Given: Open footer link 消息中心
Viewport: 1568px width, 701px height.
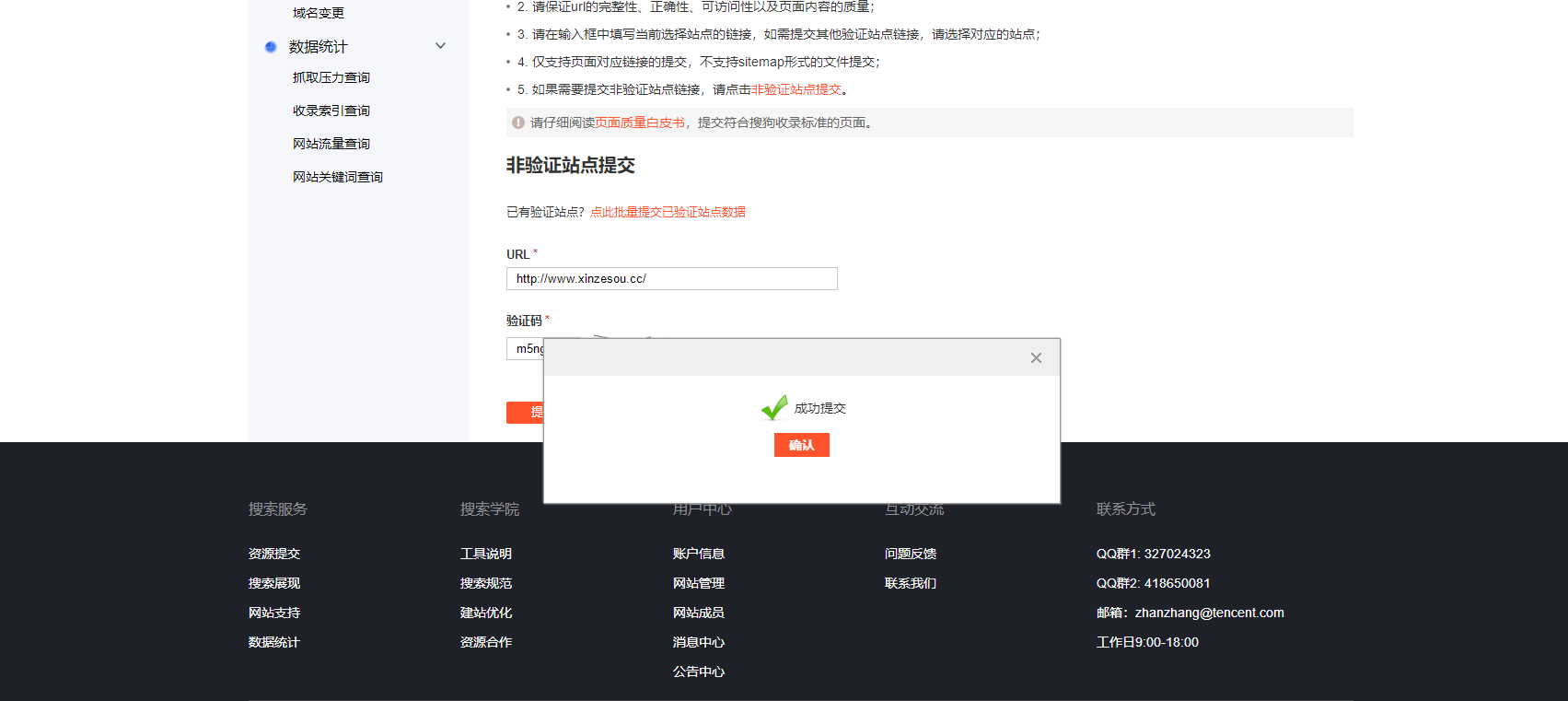Looking at the screenshot, I should (699, 642).
